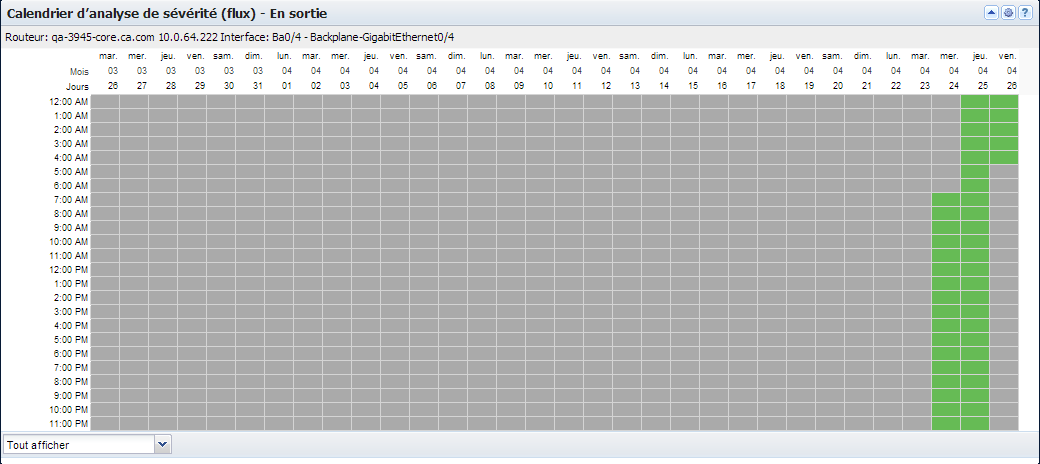Click the 12:00 PM row label
The width and height of the screenshot is (1040, 464).
pyautogui.click(x=68, y=269)
